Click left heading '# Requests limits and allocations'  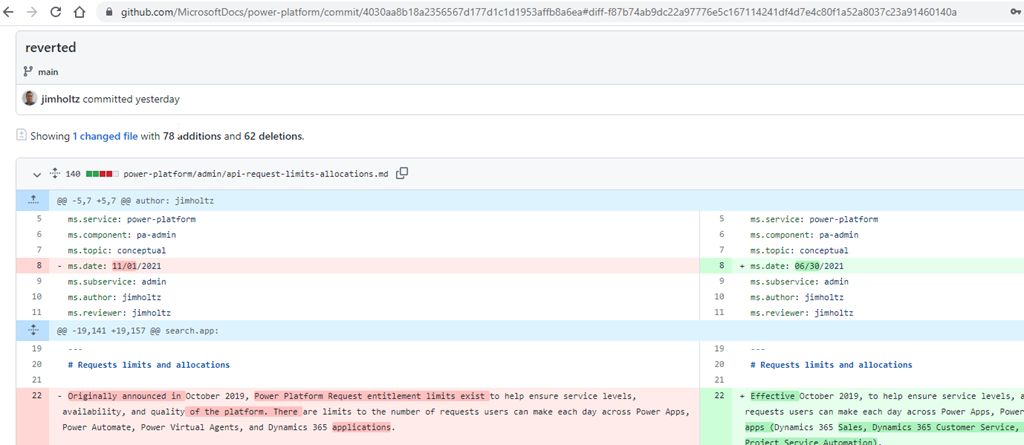point(148,365)
